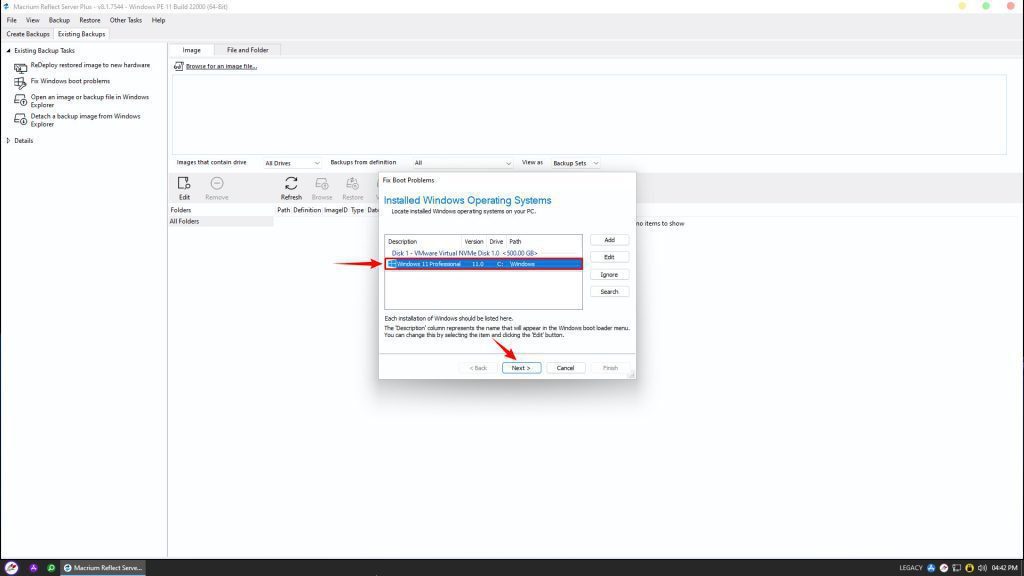Screen dimensions: 1024x576
Task: Click the Restore image toolbar icon
Action: pos(352,184)
